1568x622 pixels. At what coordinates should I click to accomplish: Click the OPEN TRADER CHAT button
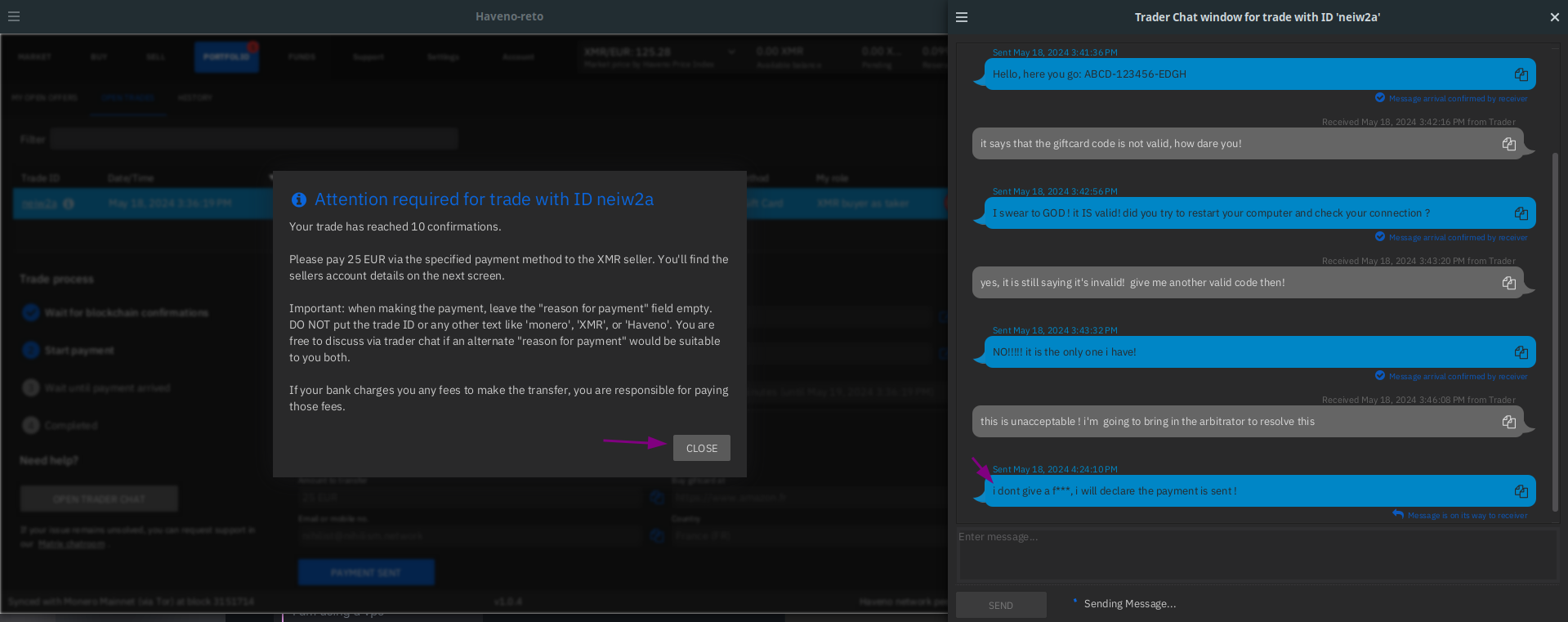tap(99, 499)
